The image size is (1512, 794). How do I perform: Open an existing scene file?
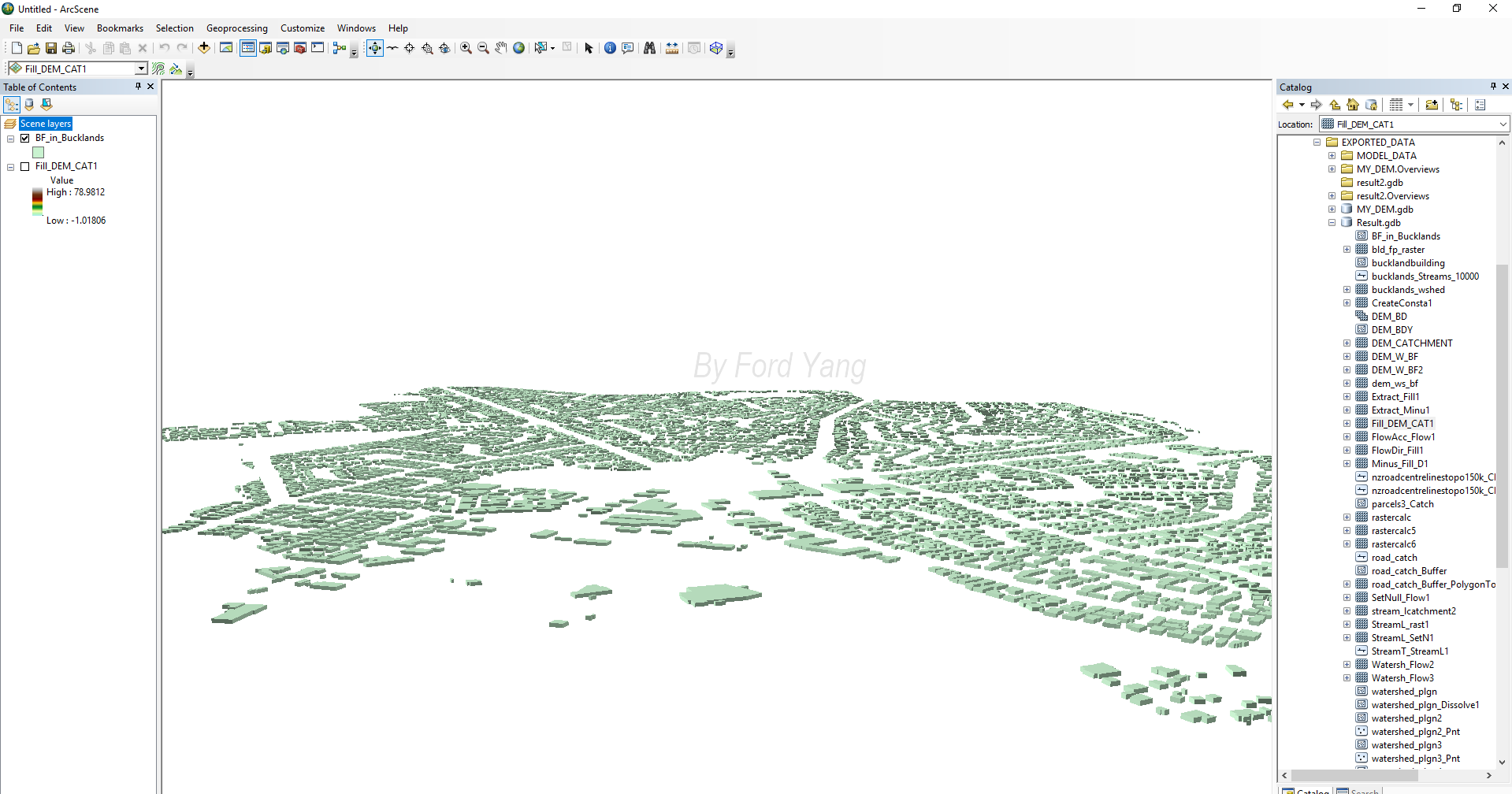point(34,48)
